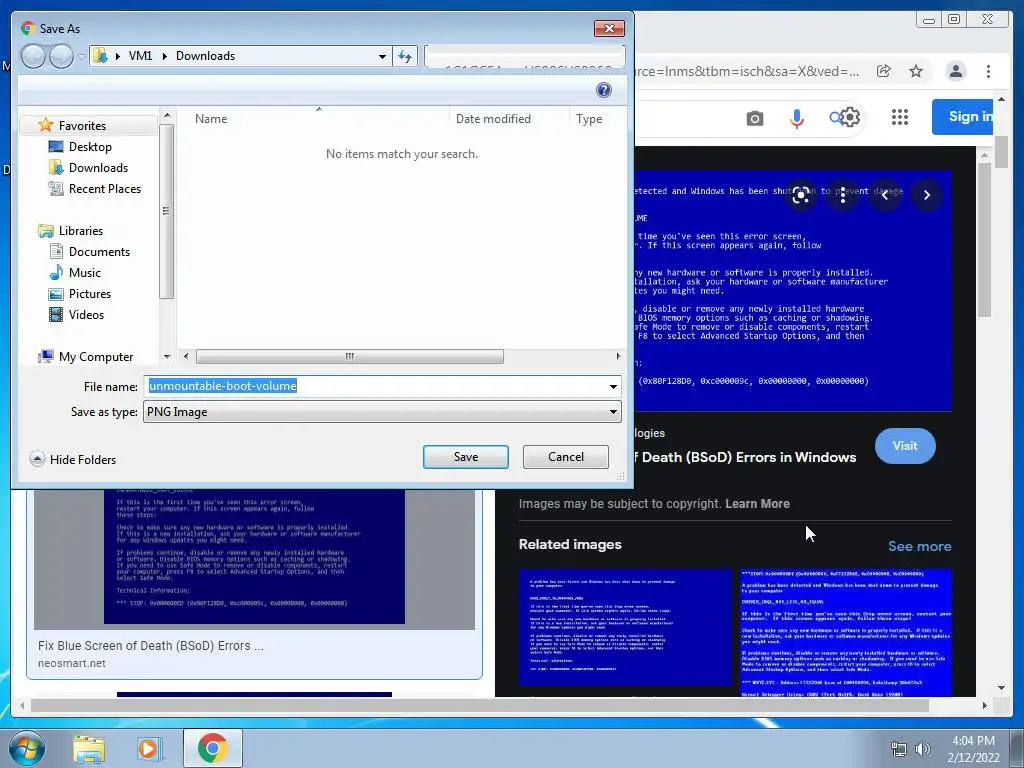
Task: Open the first related image thumbnail
Action: pos(625,628)
